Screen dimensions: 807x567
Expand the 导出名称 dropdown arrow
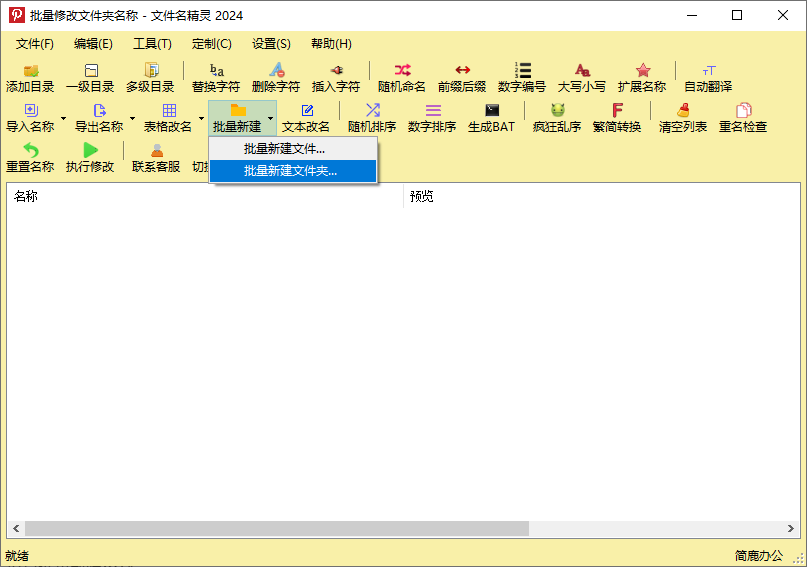133,118
